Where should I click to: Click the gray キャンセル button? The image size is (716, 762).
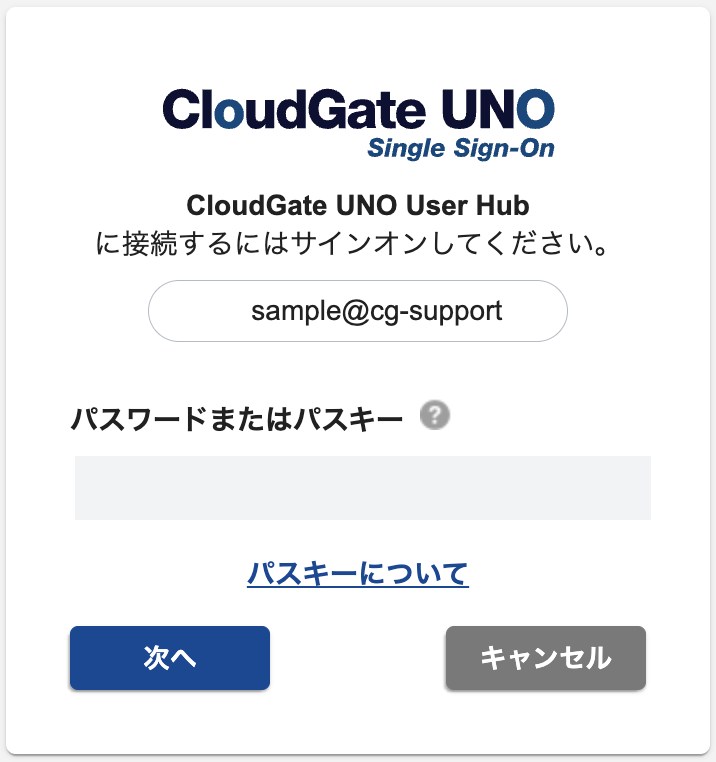[x=546, y=658]
